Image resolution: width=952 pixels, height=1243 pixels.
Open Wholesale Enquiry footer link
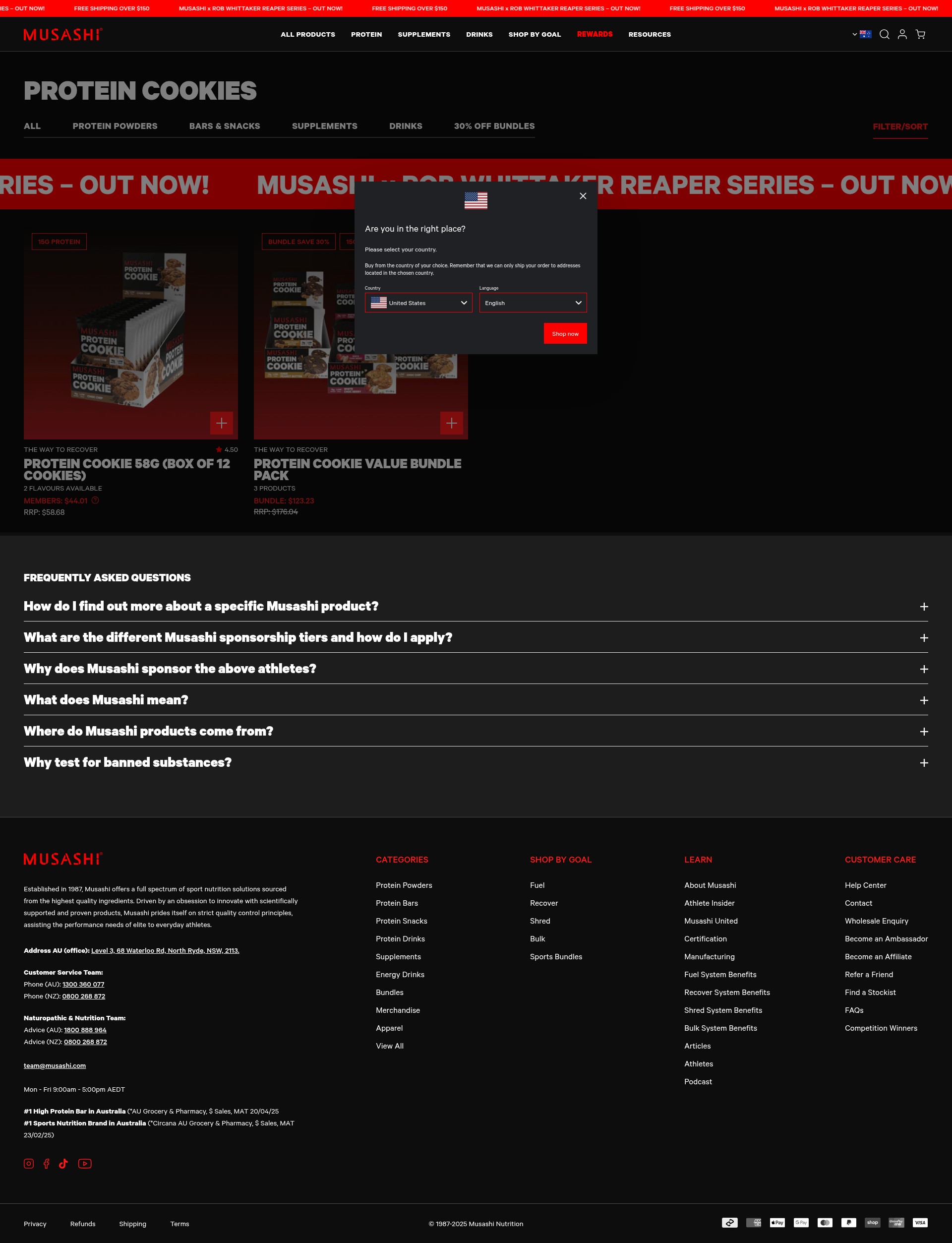876,921
